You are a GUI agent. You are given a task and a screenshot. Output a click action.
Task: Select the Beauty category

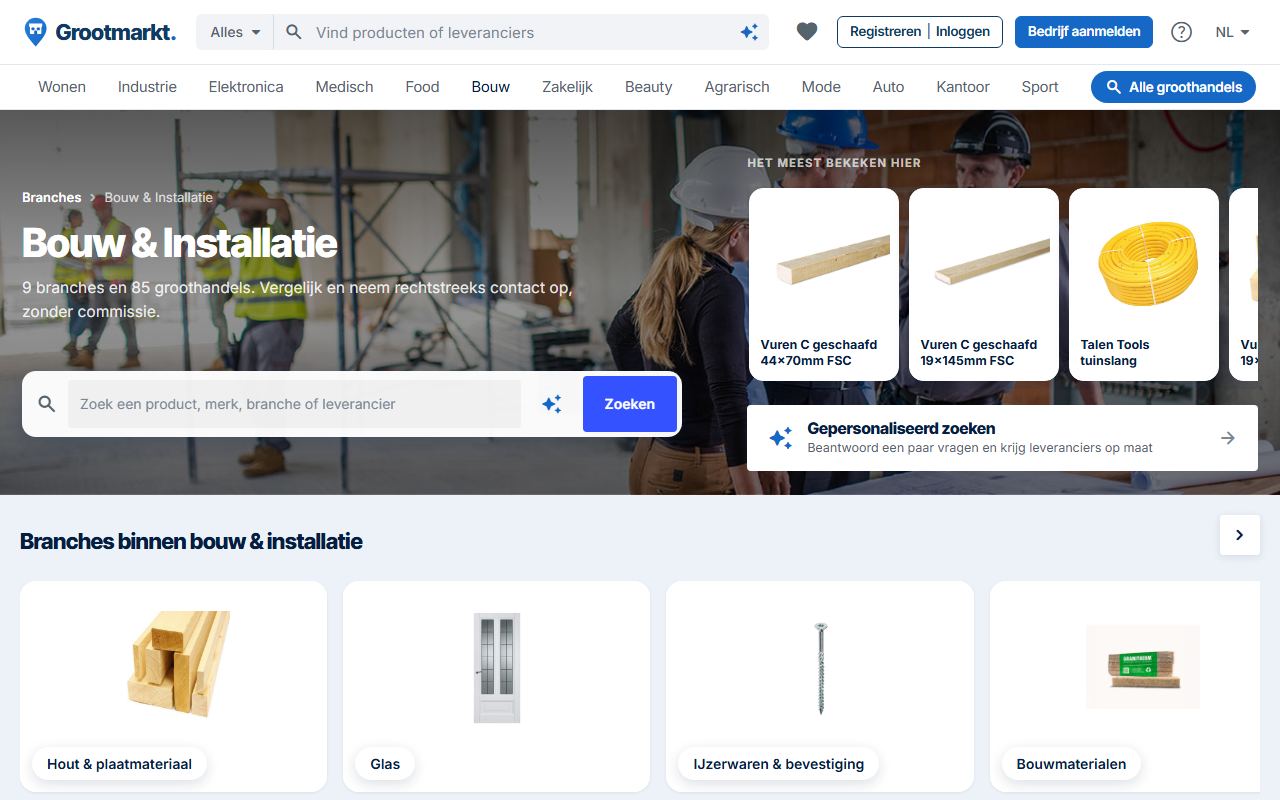pos(649,87)
